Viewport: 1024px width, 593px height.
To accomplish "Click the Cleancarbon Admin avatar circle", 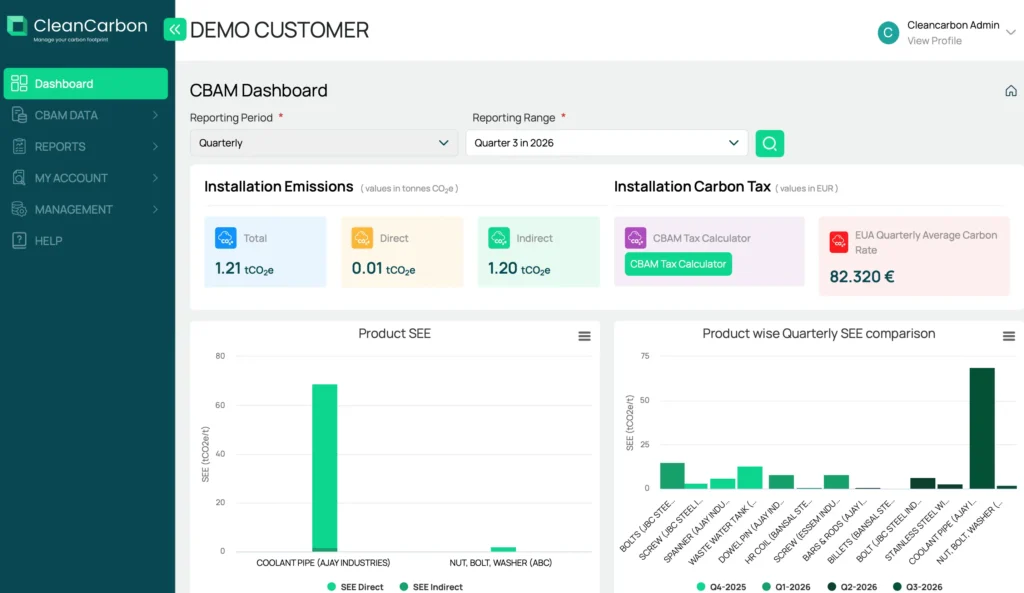I will (x=888, y=33).
